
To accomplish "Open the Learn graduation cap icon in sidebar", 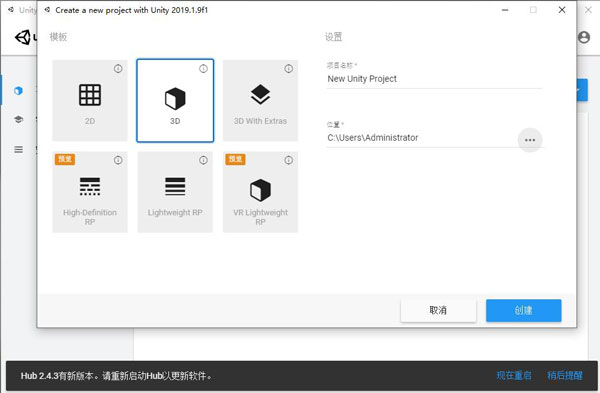I will point(18,119).
